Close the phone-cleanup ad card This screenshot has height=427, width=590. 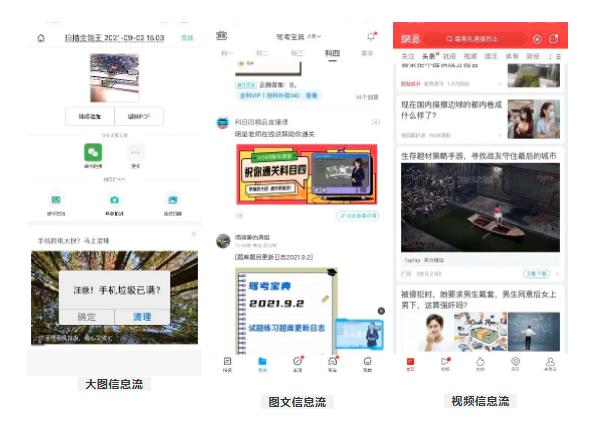(x=194, y=234)
